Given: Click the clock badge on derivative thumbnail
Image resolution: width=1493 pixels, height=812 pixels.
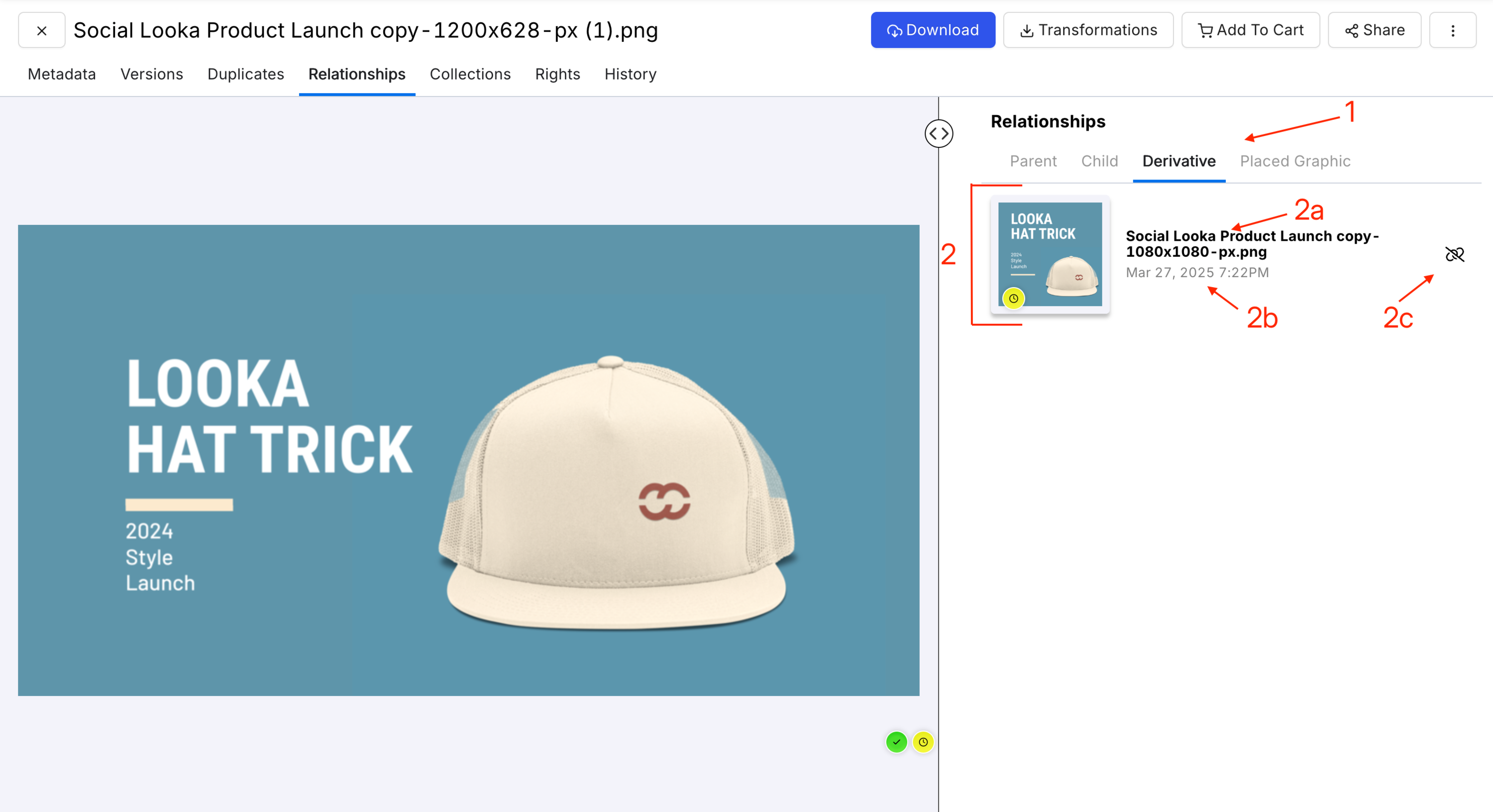Looking at the screenshot, I should coord(1013,299).
